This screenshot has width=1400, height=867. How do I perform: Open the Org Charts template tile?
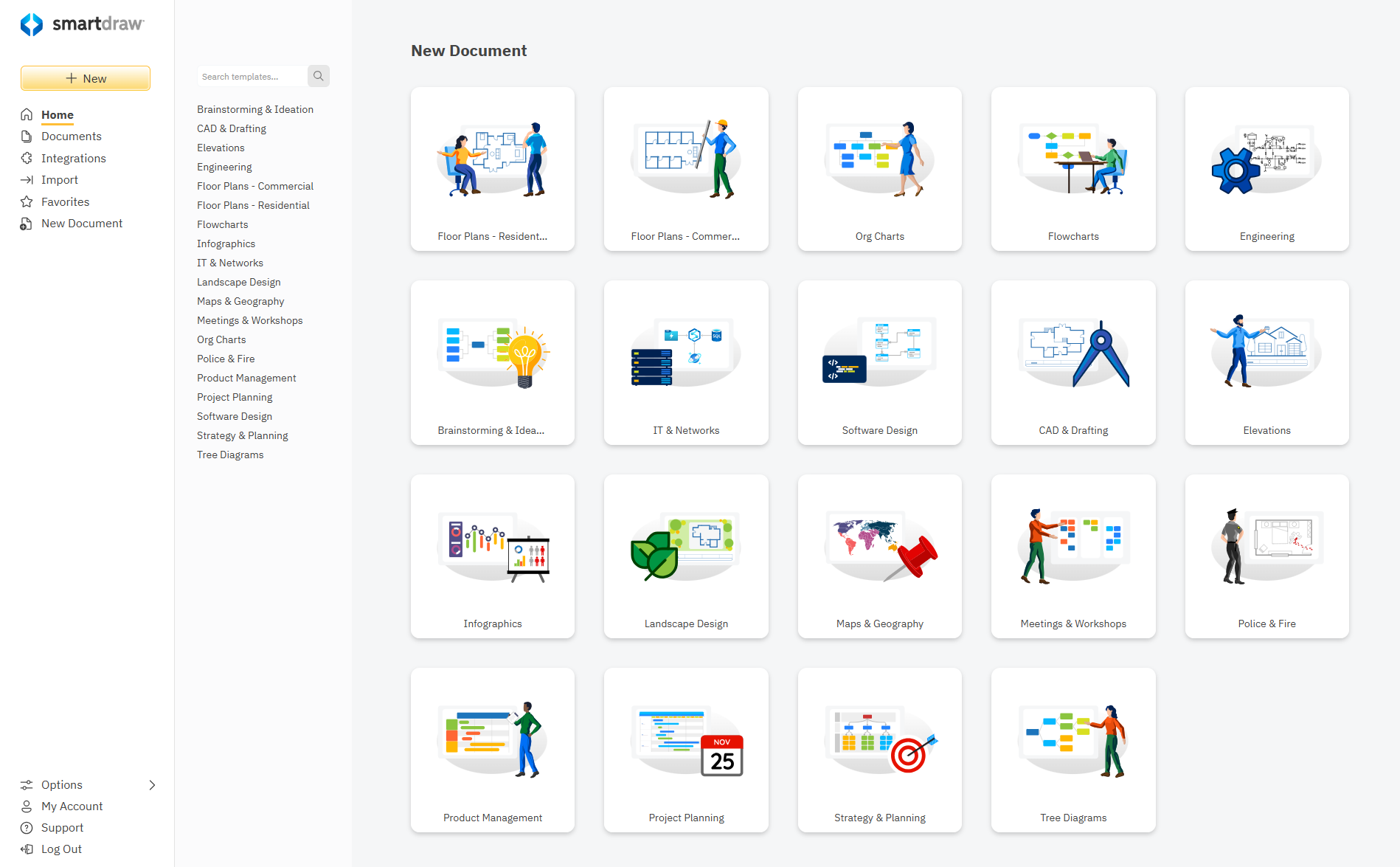(879, 169)
